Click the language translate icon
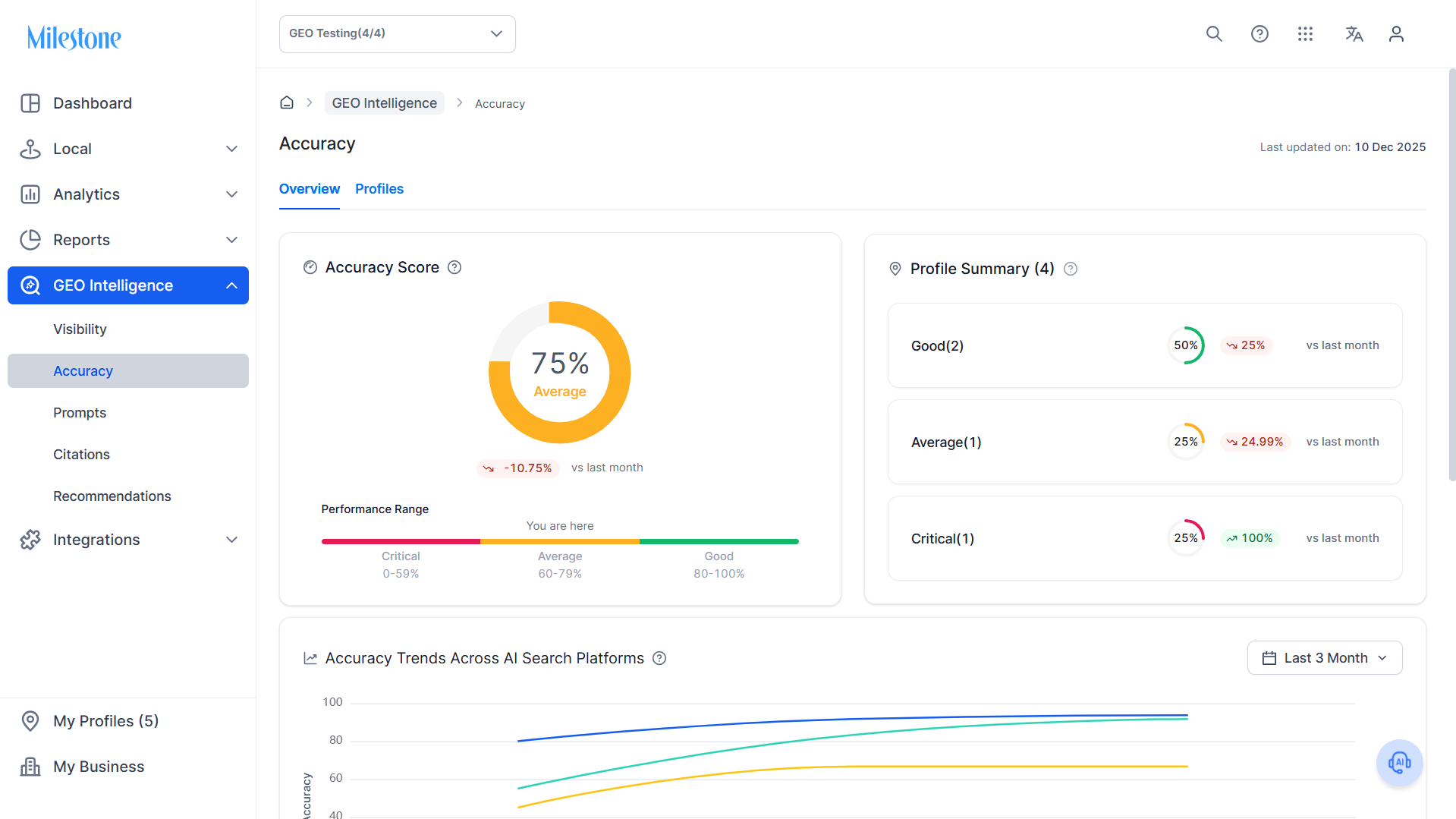The height and width of the screenshot is (819, 1456). click(1354, 34)
